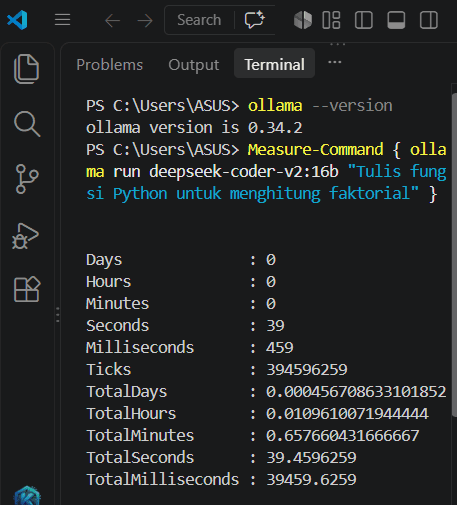Screen dimensions: 457x505
Task: Open the Explorer view
Action: (x=27, y=69)
